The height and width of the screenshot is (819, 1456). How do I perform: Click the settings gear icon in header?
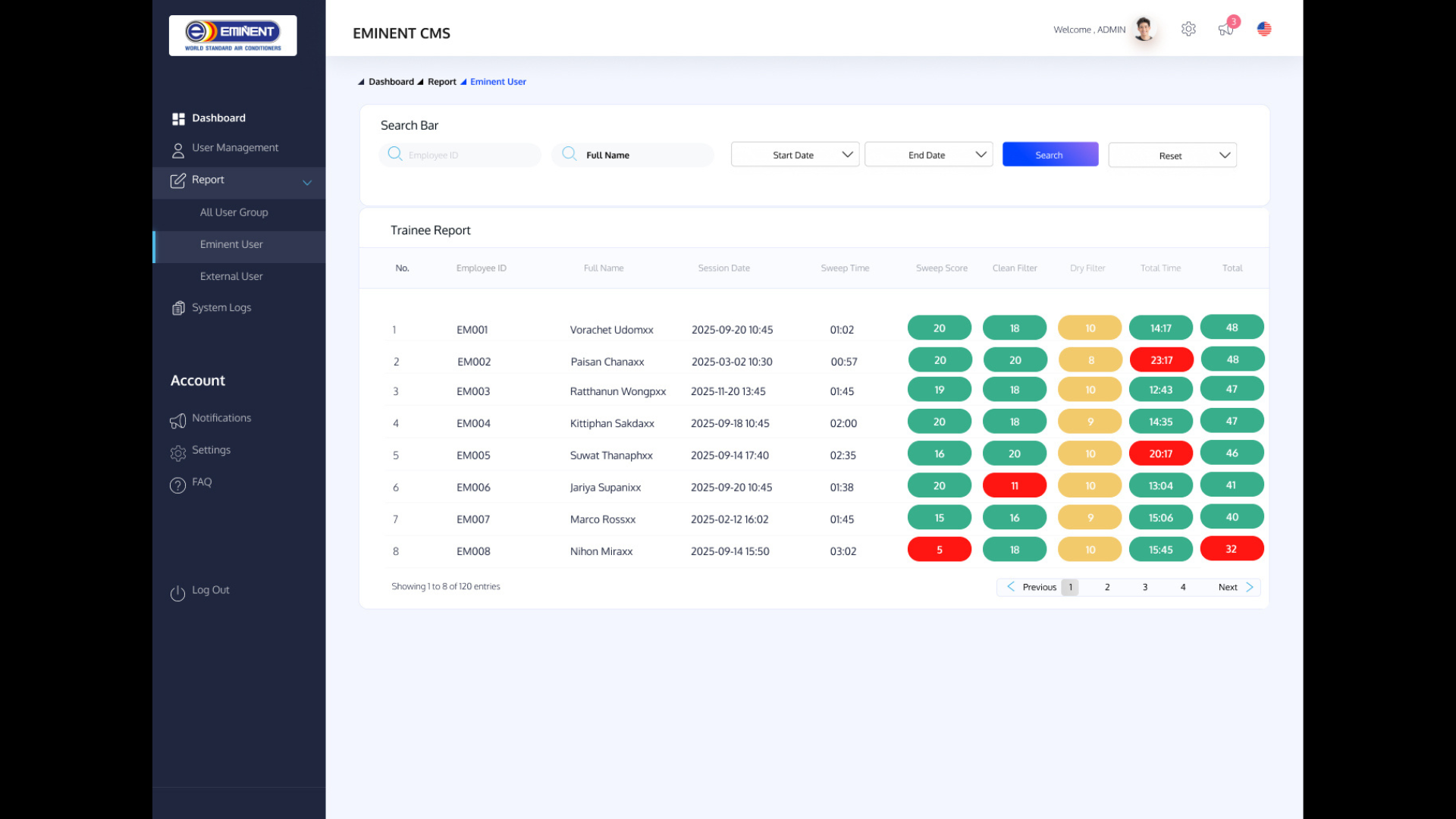1188,29
